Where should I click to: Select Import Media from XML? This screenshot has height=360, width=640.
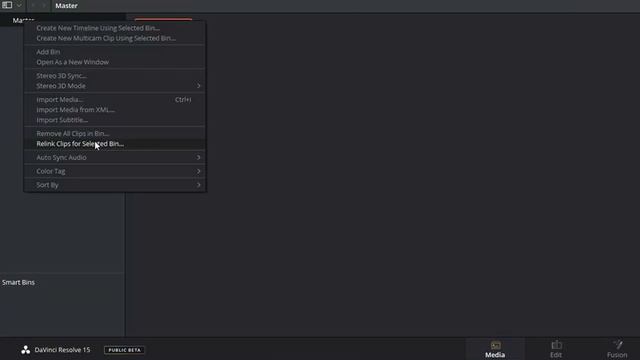pos(75,110)
